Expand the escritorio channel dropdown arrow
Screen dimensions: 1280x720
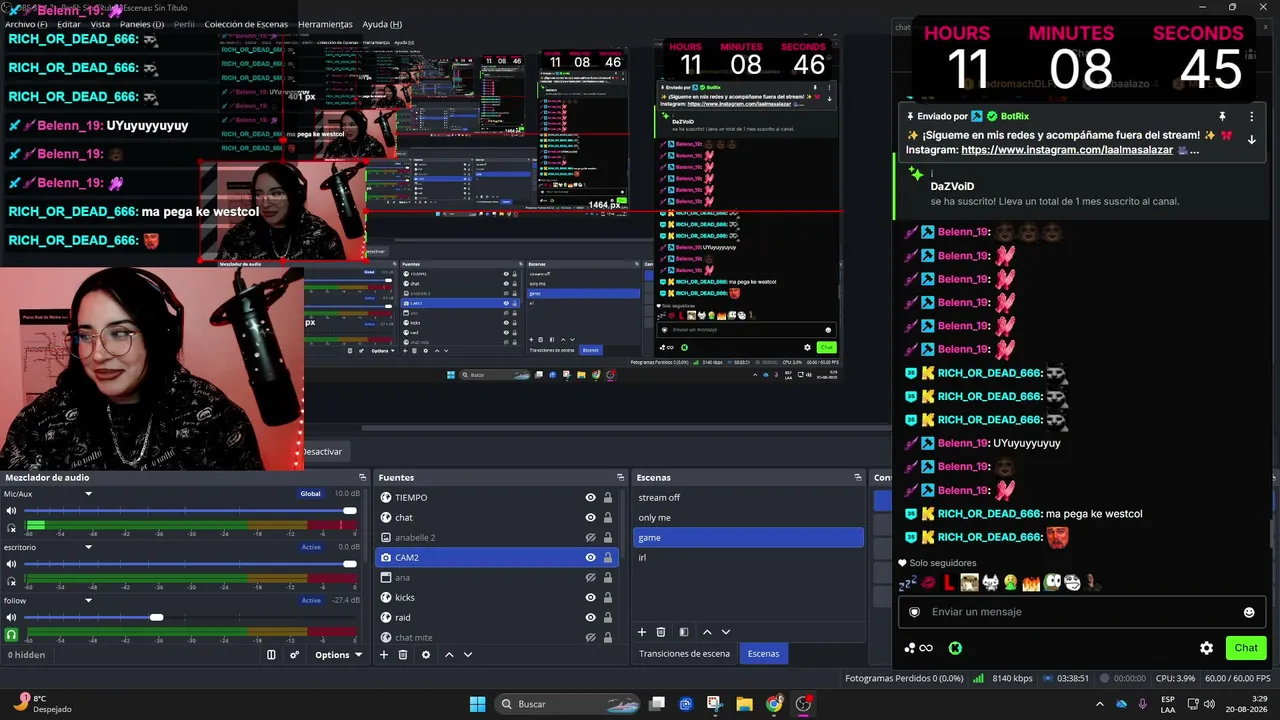88,547
